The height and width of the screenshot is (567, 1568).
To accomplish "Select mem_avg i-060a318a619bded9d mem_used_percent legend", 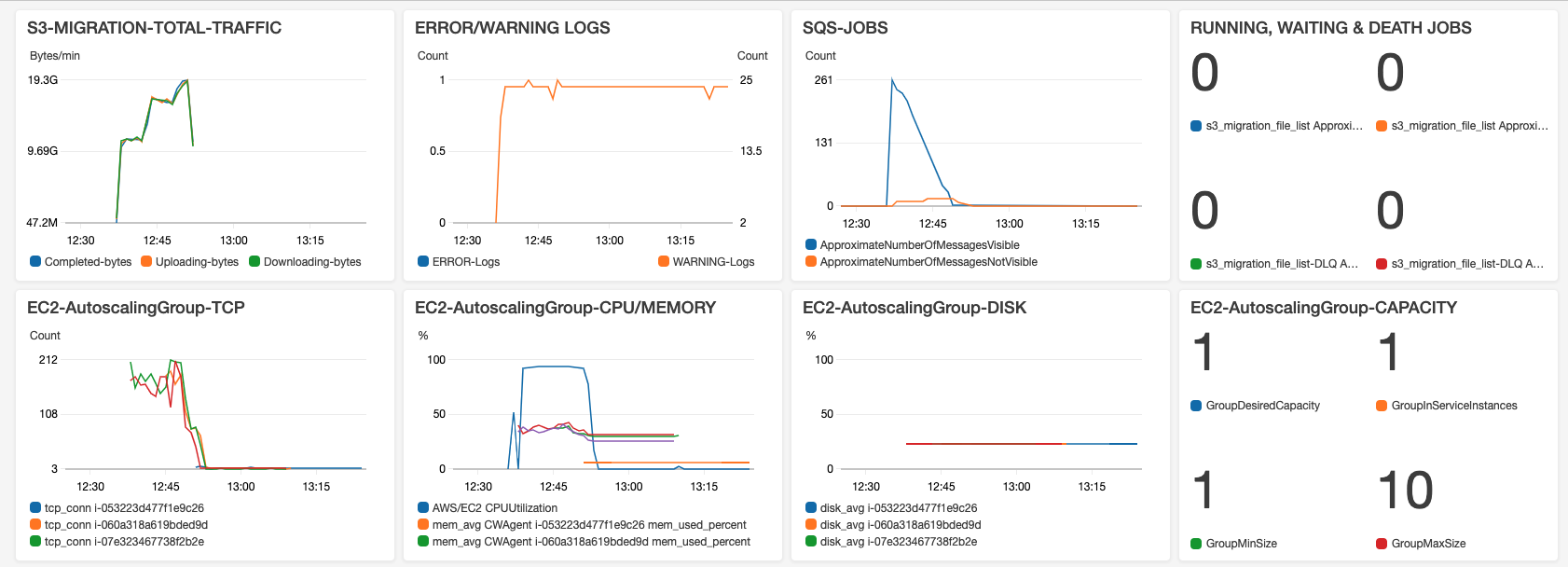I will (x=591, y=542).
